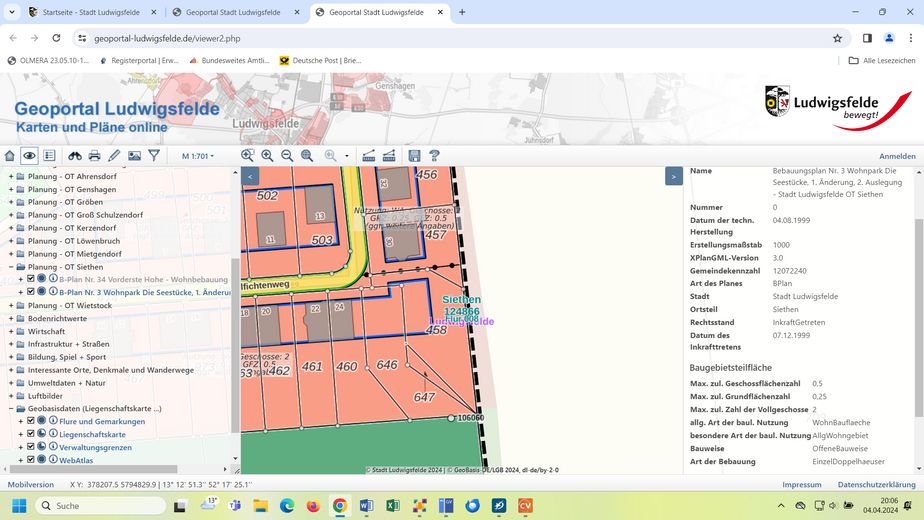
Task: Click the Windows taskbar Suche field
Action: click(101, 506)
